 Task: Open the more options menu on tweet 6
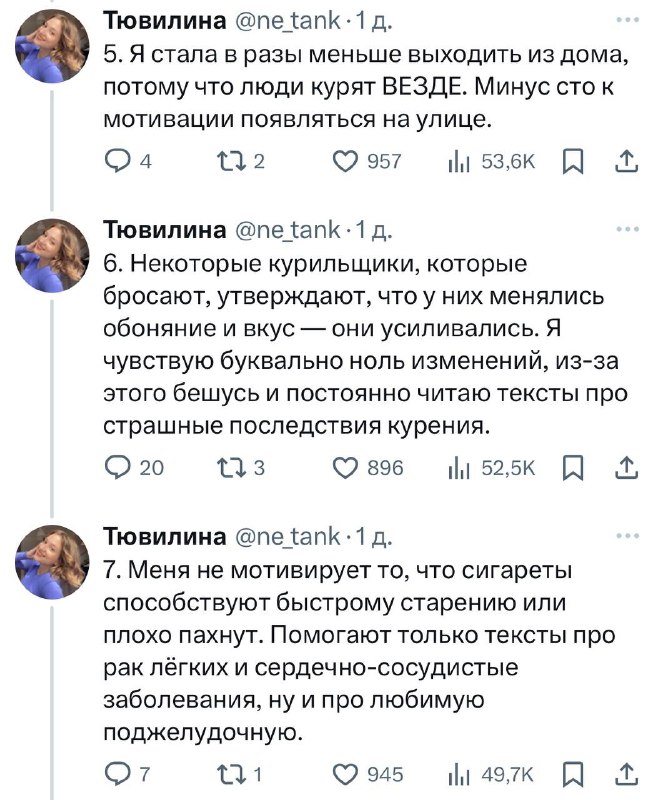click(627, 230)
